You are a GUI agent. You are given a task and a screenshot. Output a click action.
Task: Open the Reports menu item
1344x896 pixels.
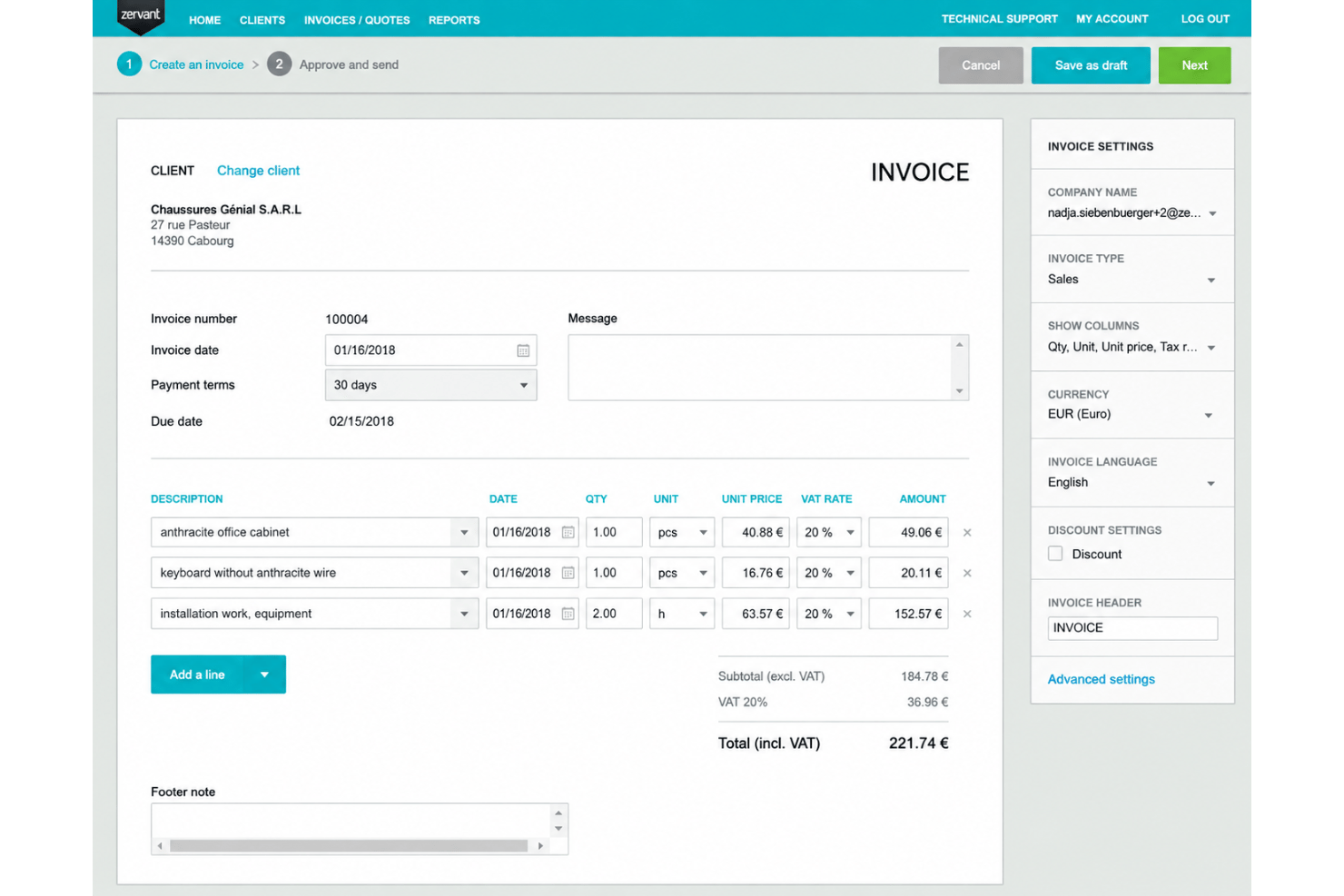(x=454, y=20)
